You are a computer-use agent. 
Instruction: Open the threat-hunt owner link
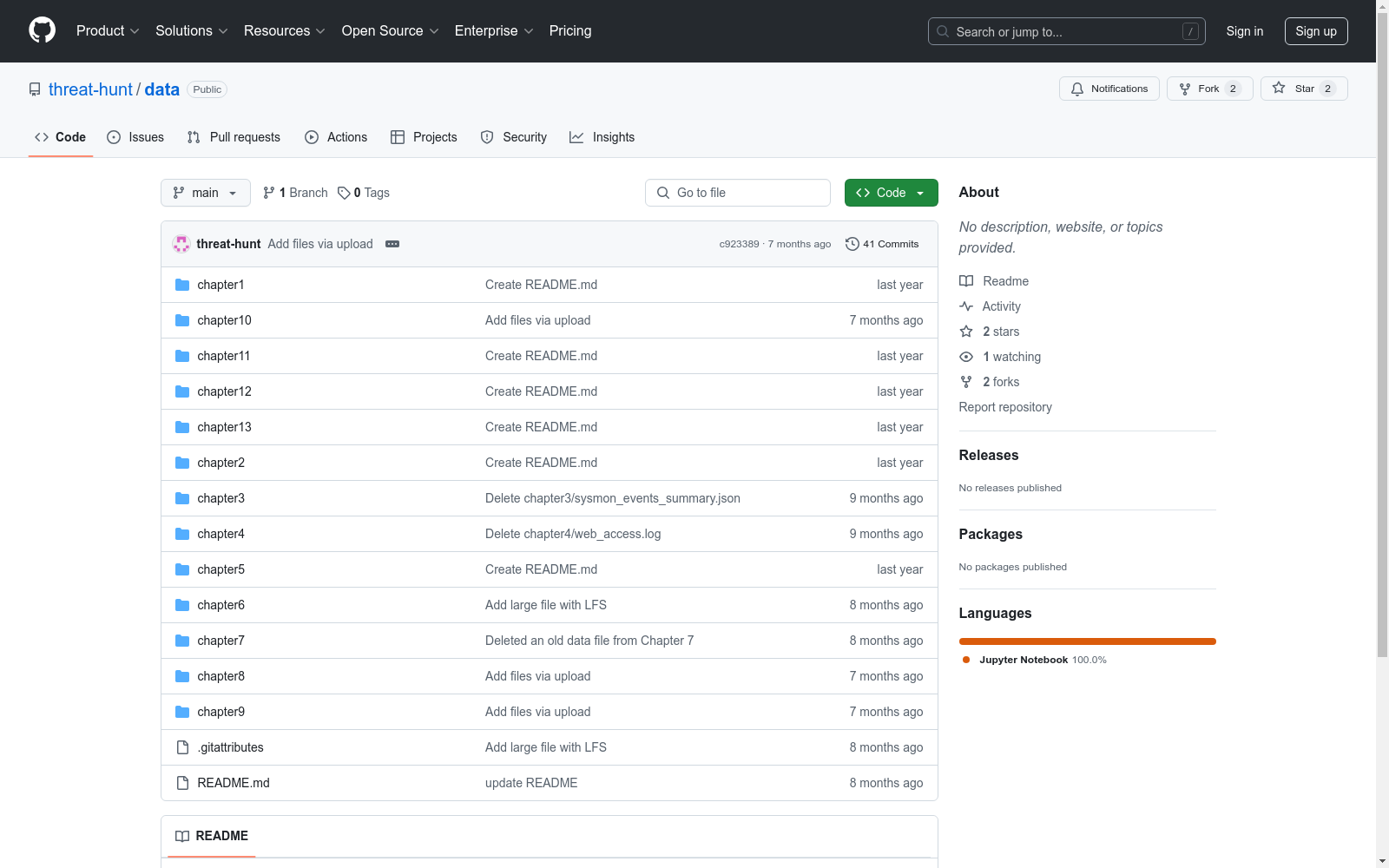point(90,89)
